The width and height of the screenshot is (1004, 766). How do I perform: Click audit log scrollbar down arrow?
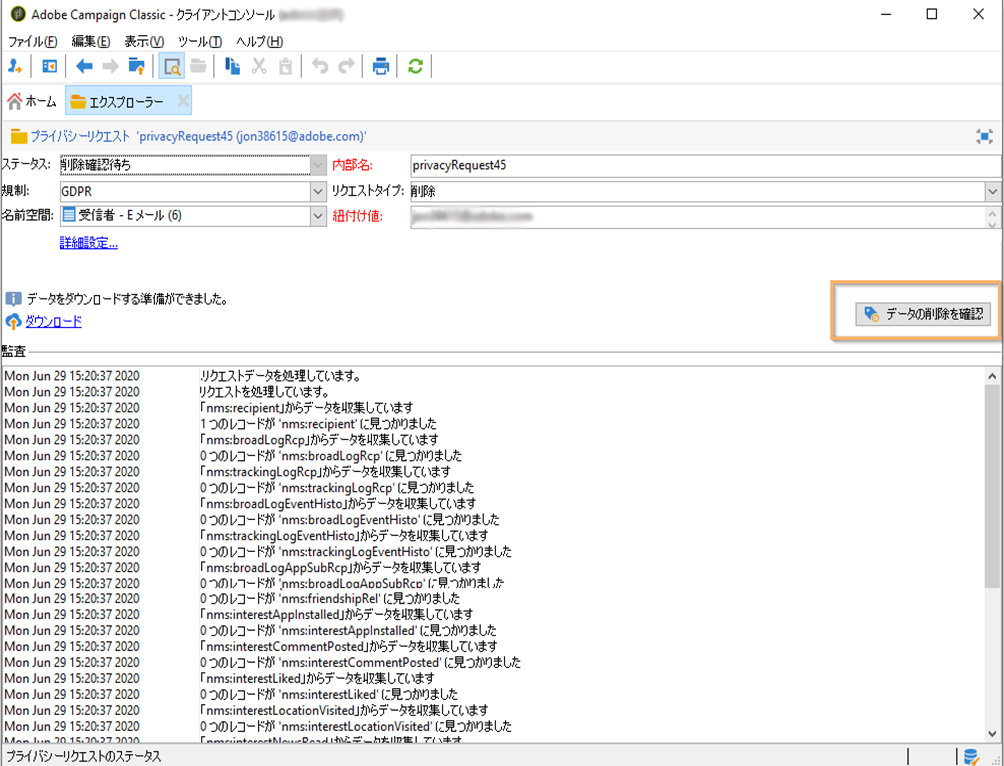click(x=992, y=735)
